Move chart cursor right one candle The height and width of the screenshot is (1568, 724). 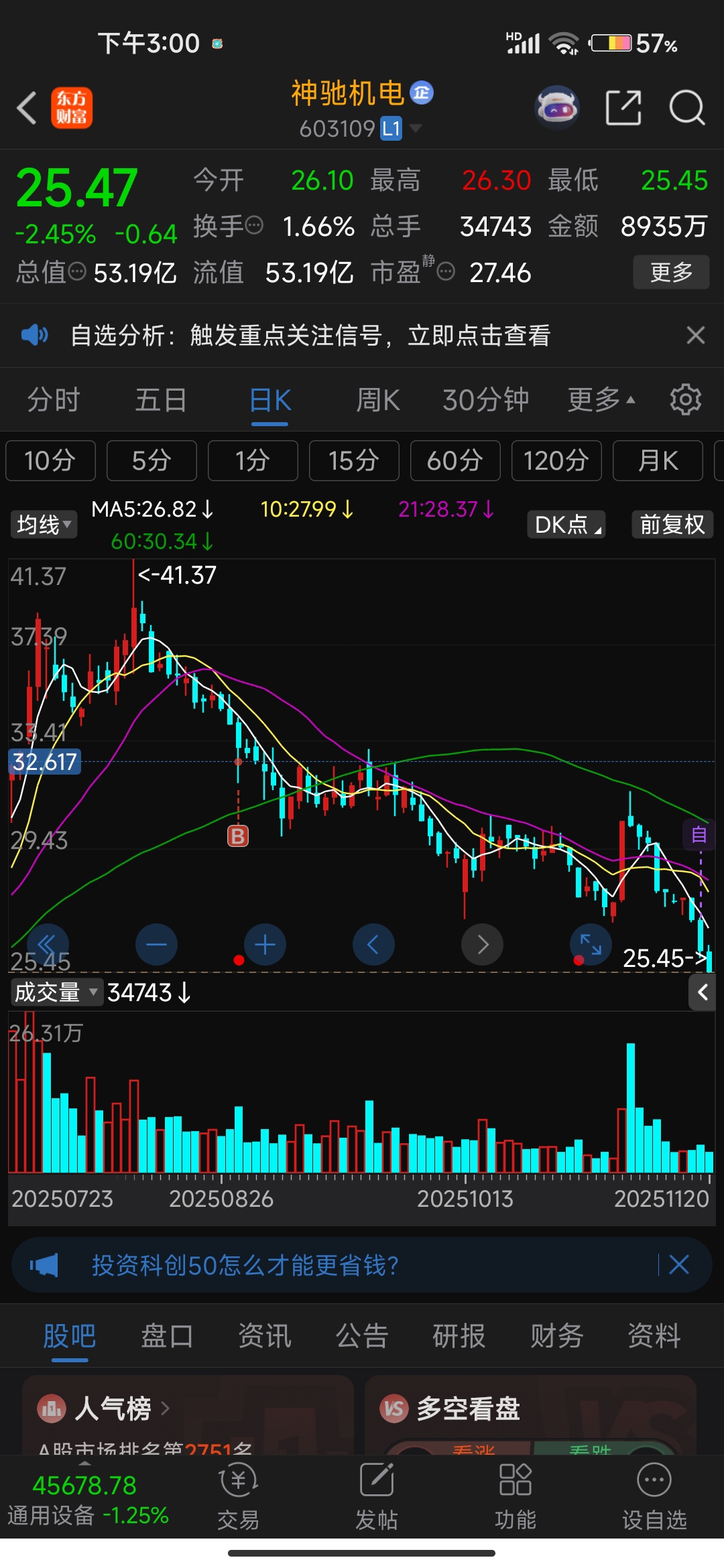tap(482, 945)
